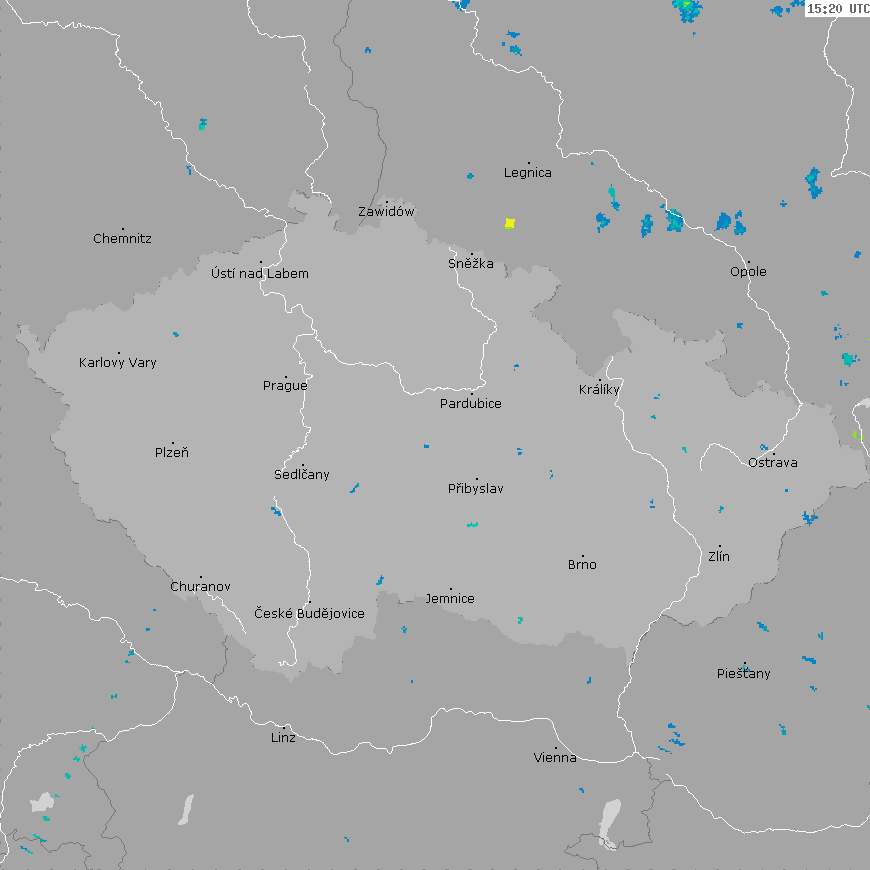Select the Karlovy Vary label
Viewport: 870px width, 870px height.
pyautogui.click(x=118, y=363)
